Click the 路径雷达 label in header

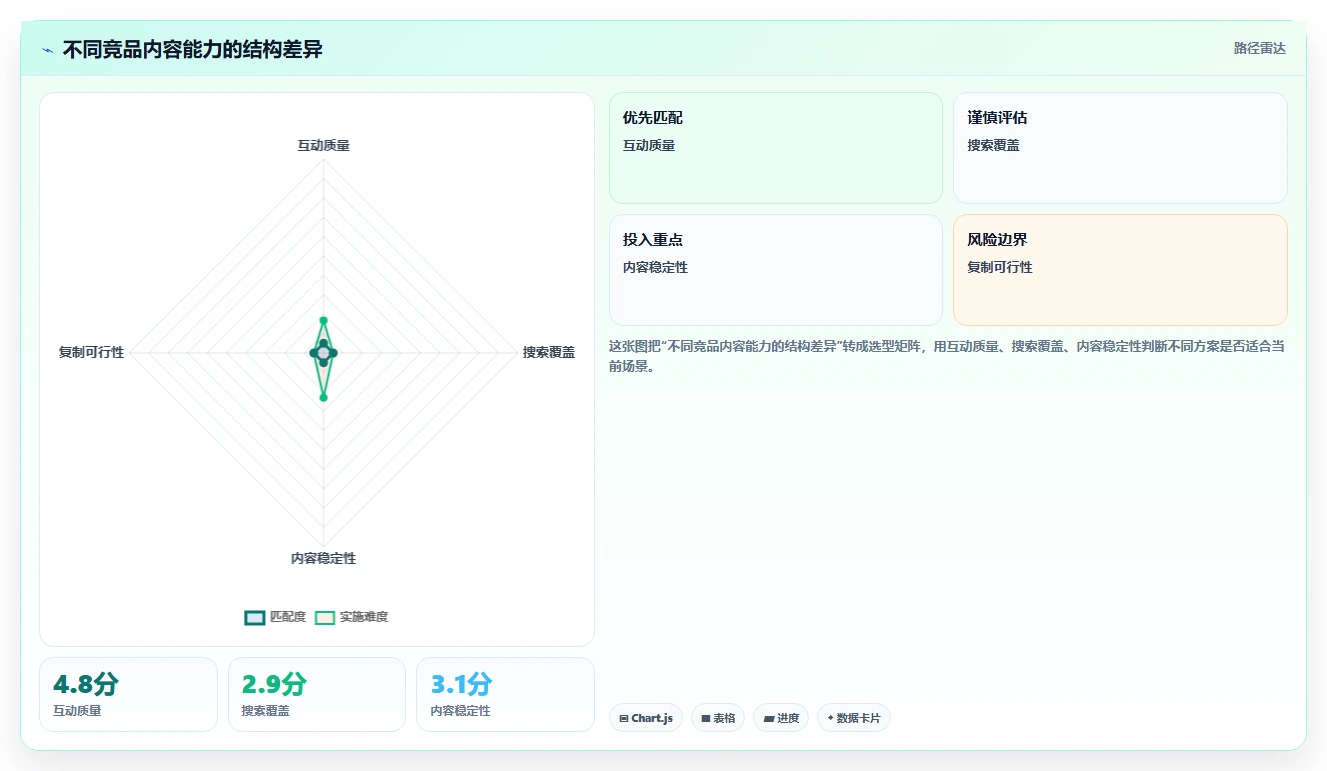(1260, 48)
